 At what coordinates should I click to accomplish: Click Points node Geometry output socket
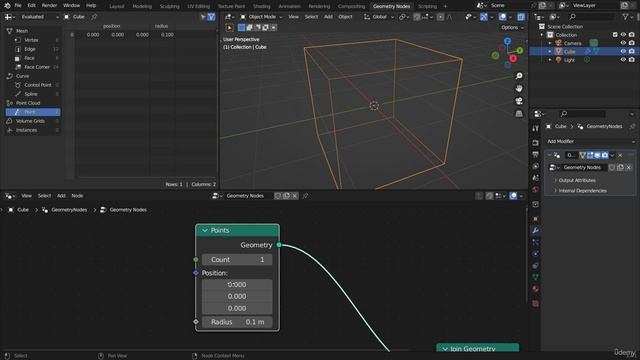[x=279, y=245]
